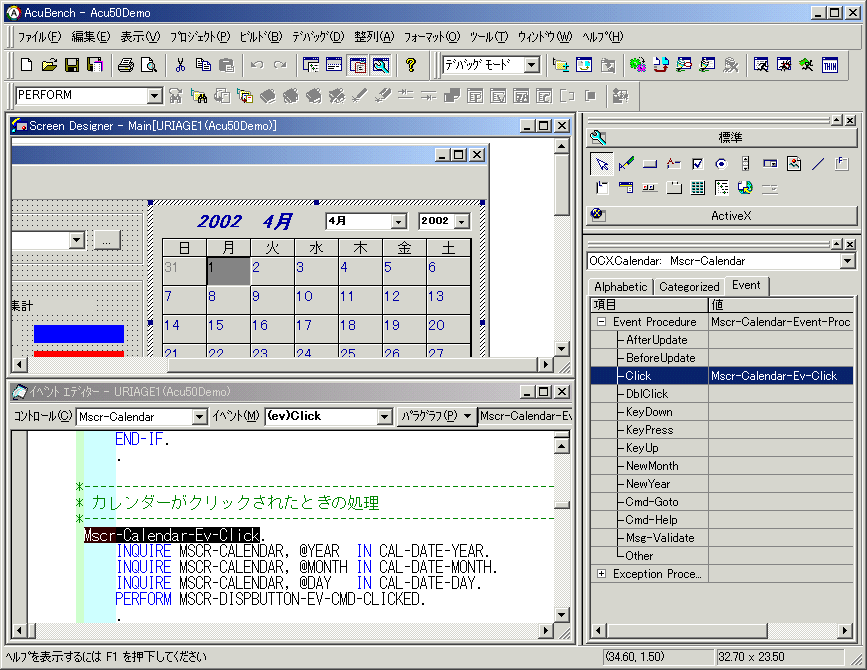Select the Cmd-Goto event row

(722, 502)
